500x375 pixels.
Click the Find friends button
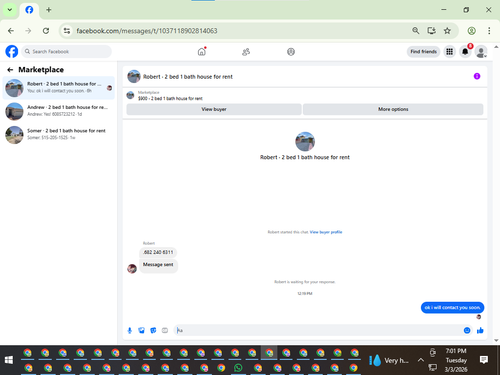(x=423, y=52)
